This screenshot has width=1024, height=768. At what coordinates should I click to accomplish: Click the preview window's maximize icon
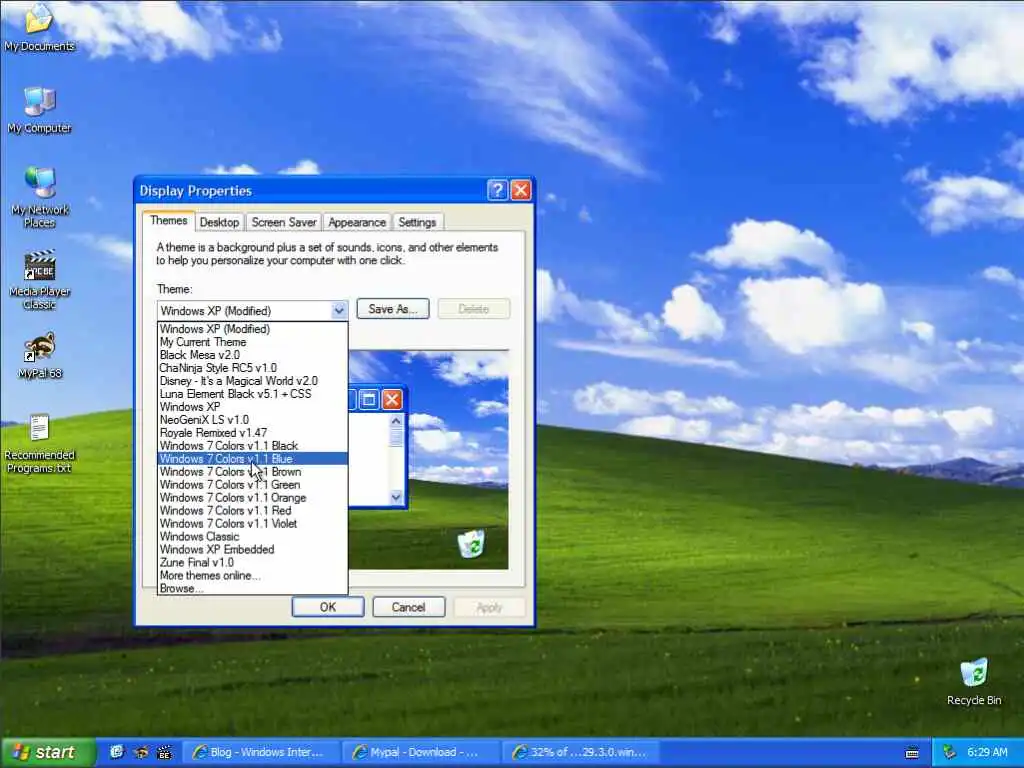368,399
